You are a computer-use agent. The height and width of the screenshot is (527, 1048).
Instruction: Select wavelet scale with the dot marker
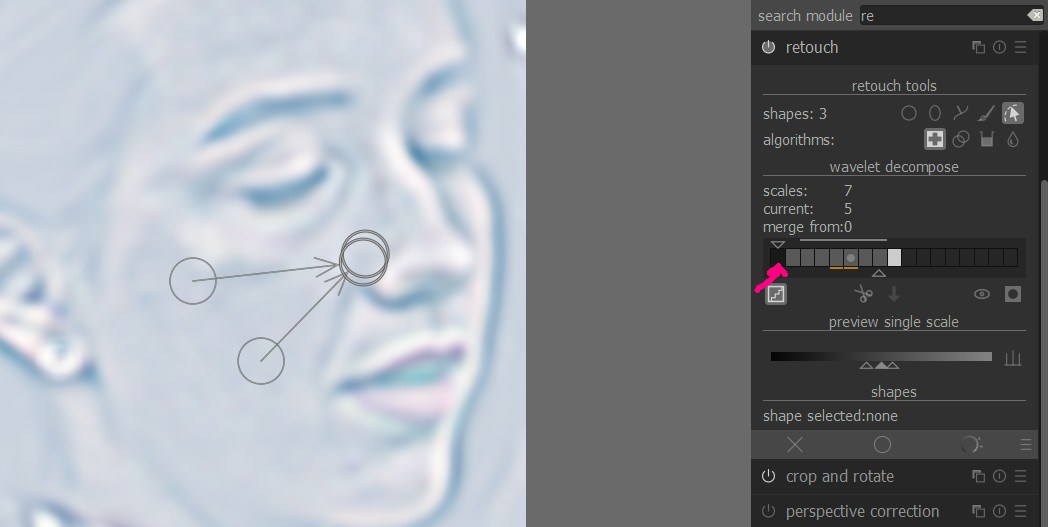(851, 257)
